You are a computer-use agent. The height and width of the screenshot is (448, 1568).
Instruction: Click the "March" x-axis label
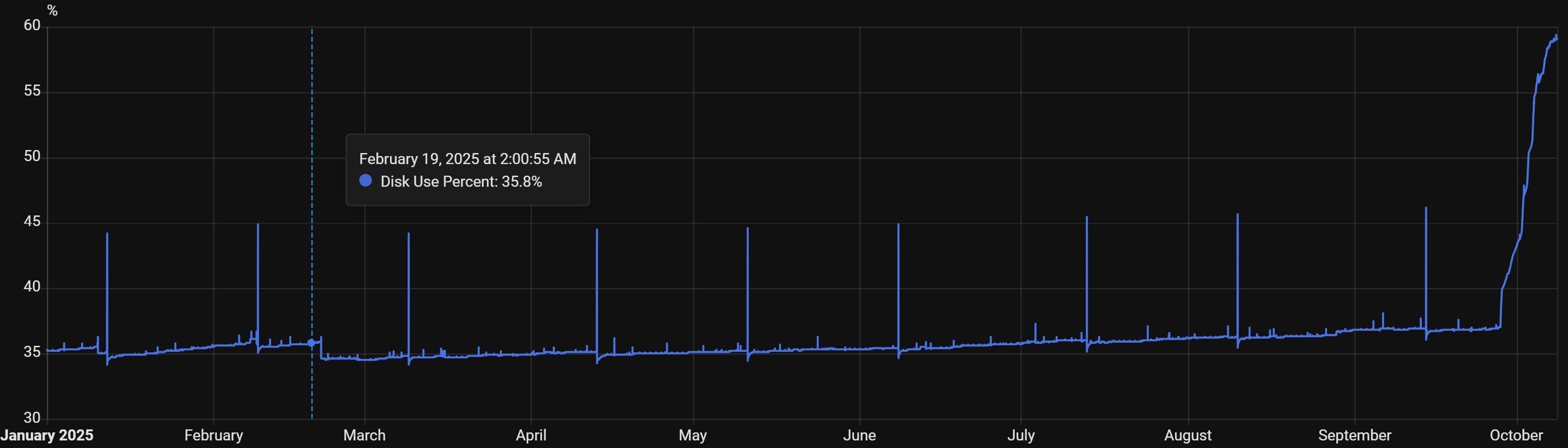pos(365,435)
